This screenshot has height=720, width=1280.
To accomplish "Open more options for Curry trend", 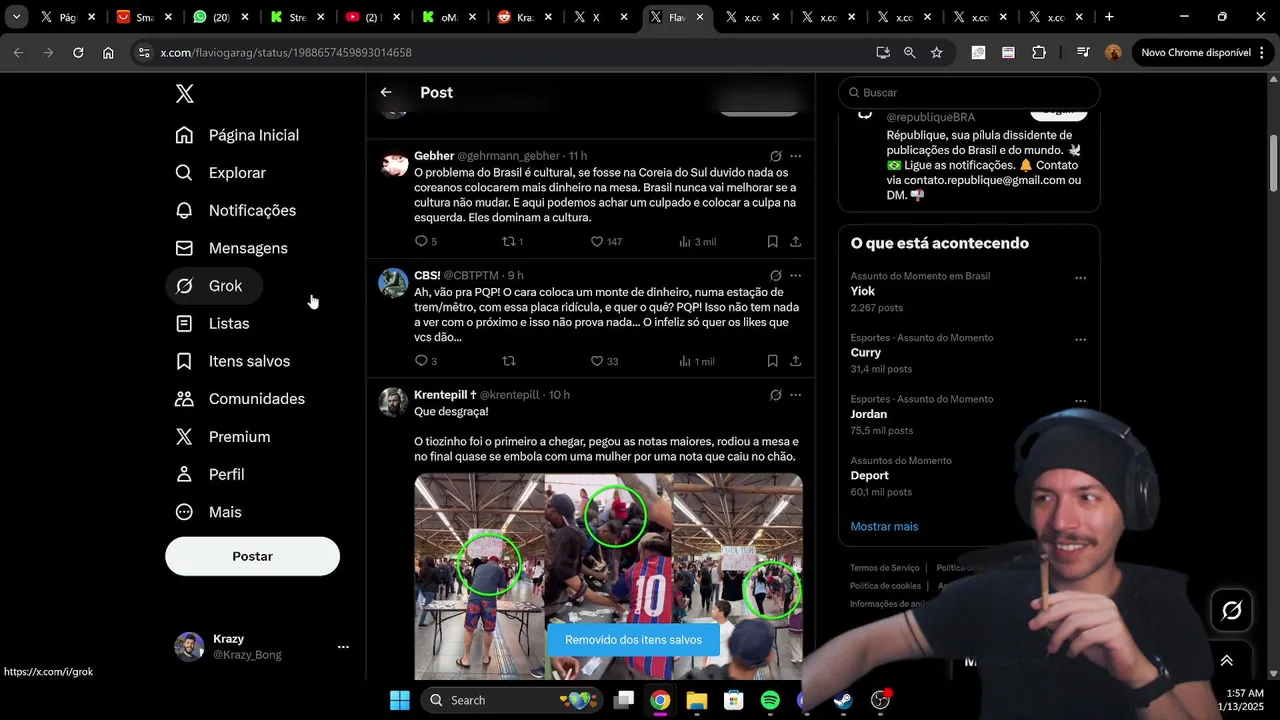I will 1080,340.
